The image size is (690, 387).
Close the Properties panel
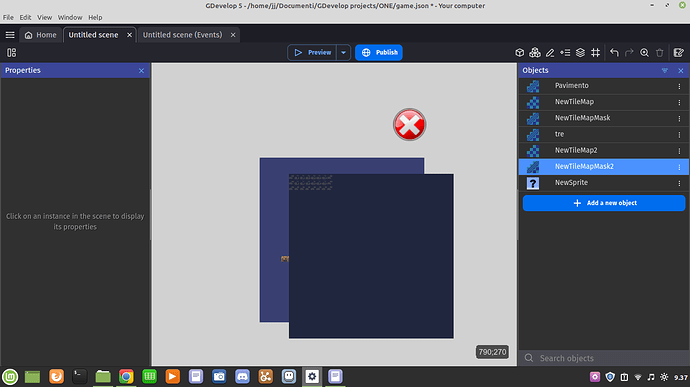[x=141, y=70]
